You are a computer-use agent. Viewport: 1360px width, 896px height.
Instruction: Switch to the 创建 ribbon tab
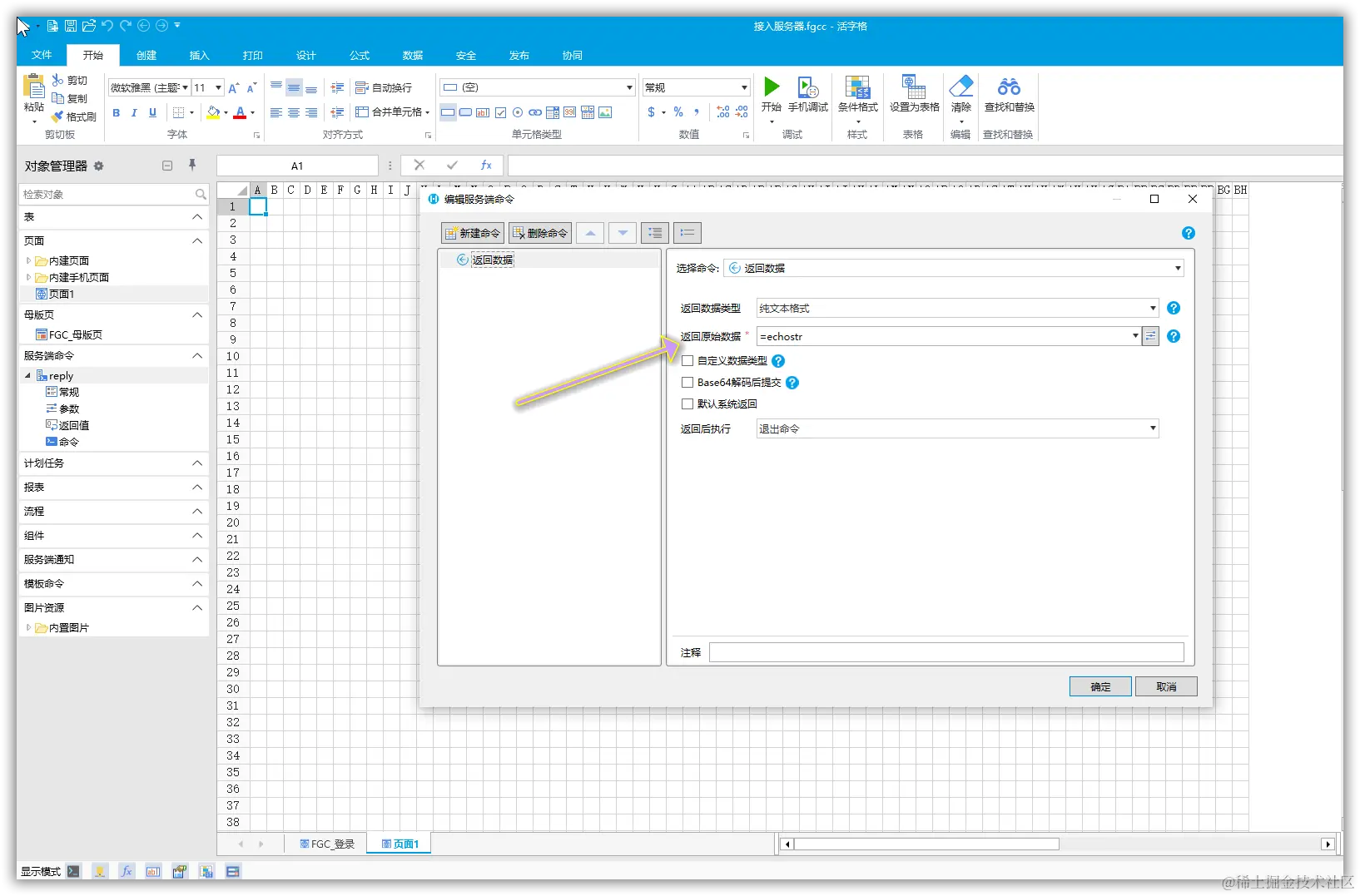point(146,56)
